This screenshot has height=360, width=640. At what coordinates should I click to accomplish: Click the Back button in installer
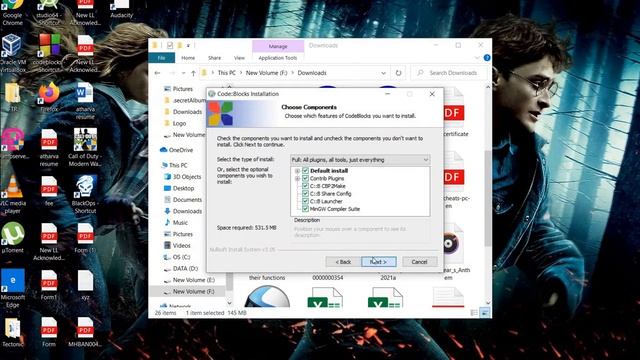[343, 262]
